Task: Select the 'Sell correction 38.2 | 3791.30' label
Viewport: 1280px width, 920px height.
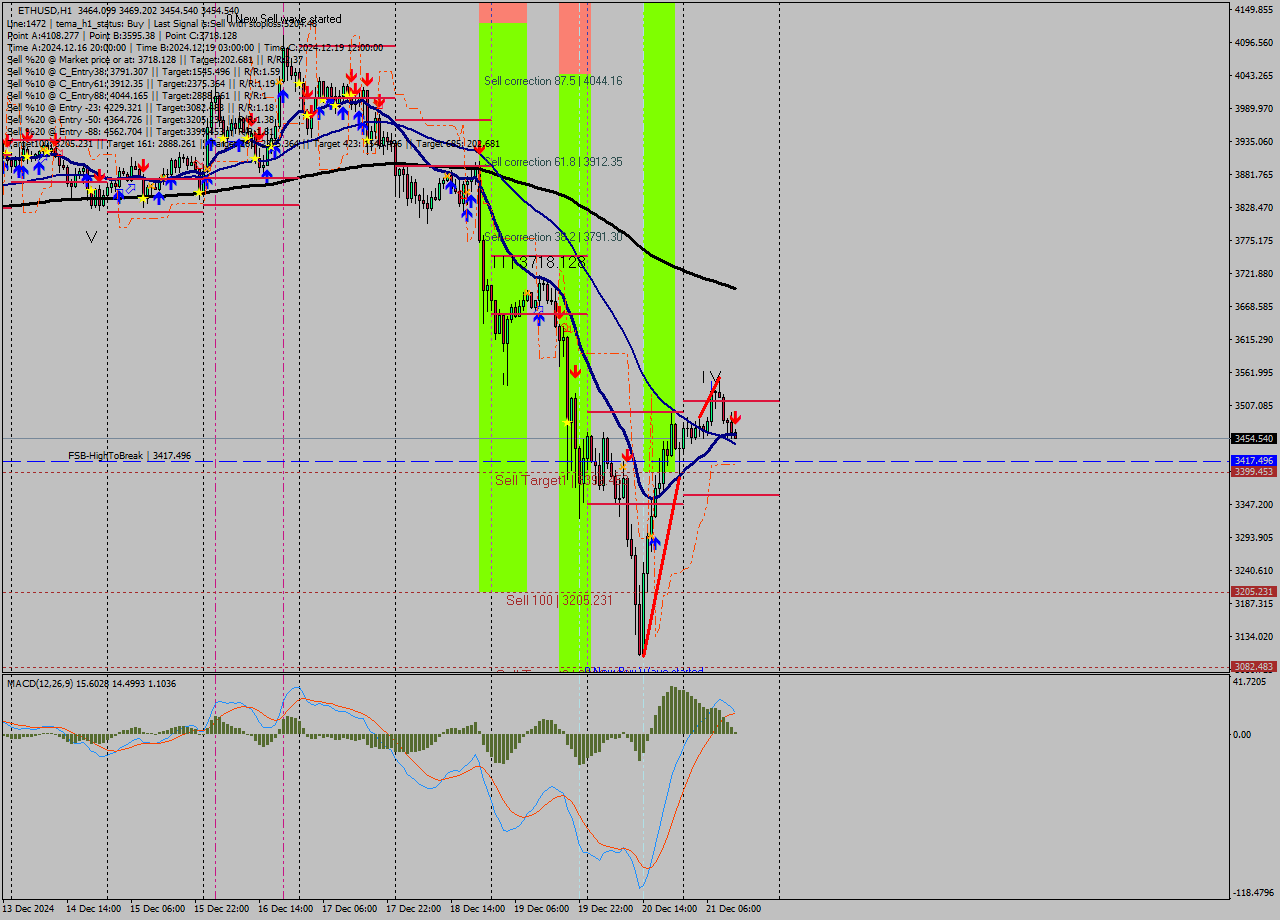Action: pyautogui.click(x=553, y=237)
